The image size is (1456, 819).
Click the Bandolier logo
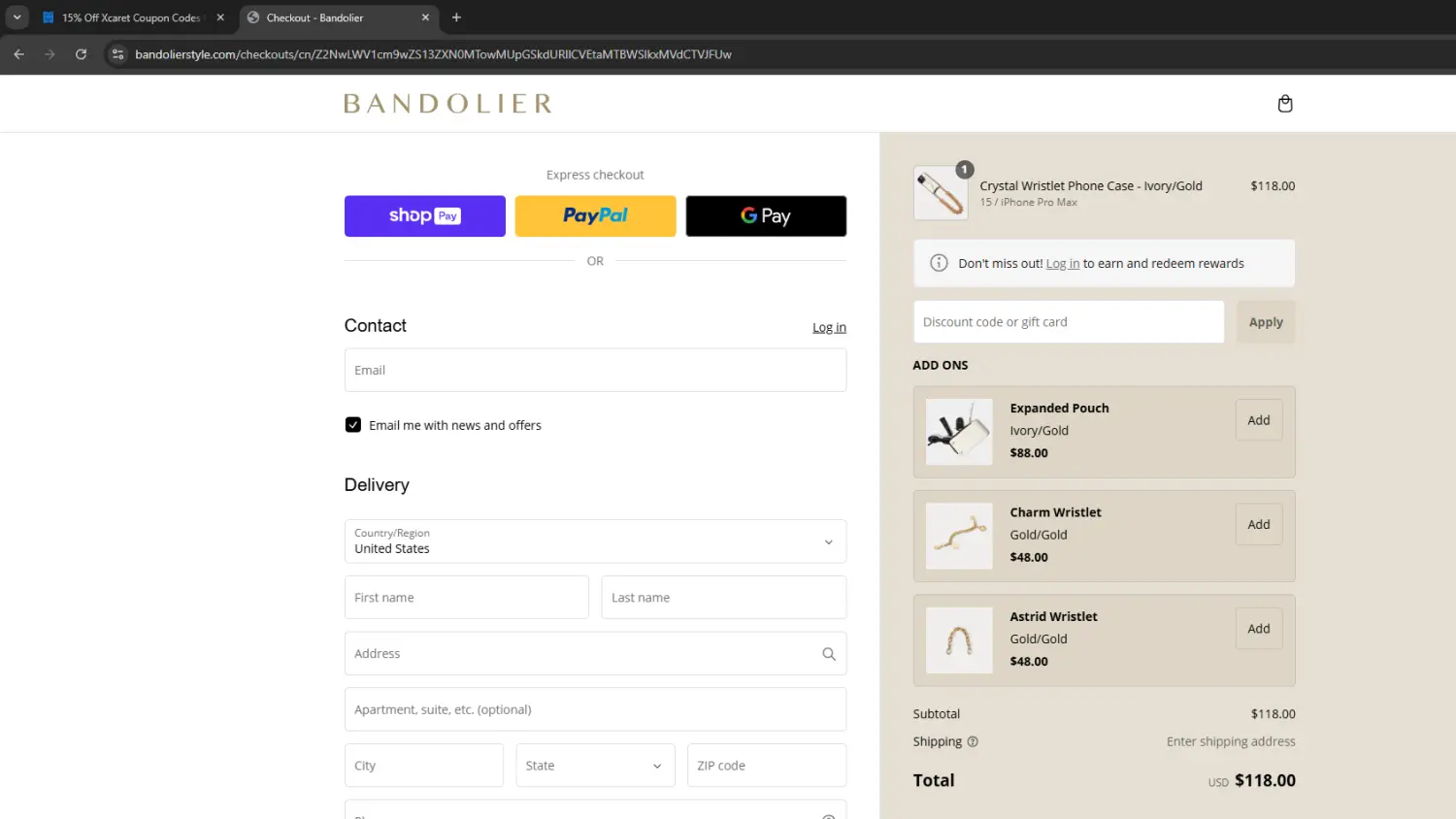(x=447, y=104)
